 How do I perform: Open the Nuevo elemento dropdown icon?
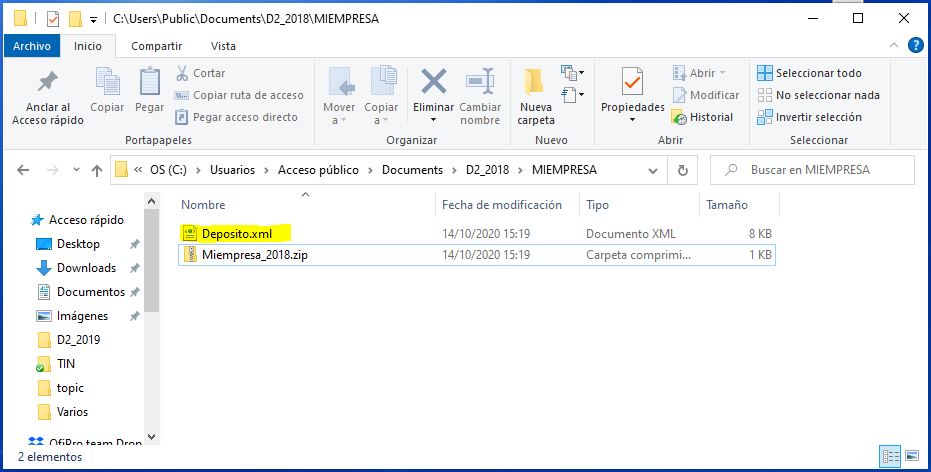click(x=572, y=73)
